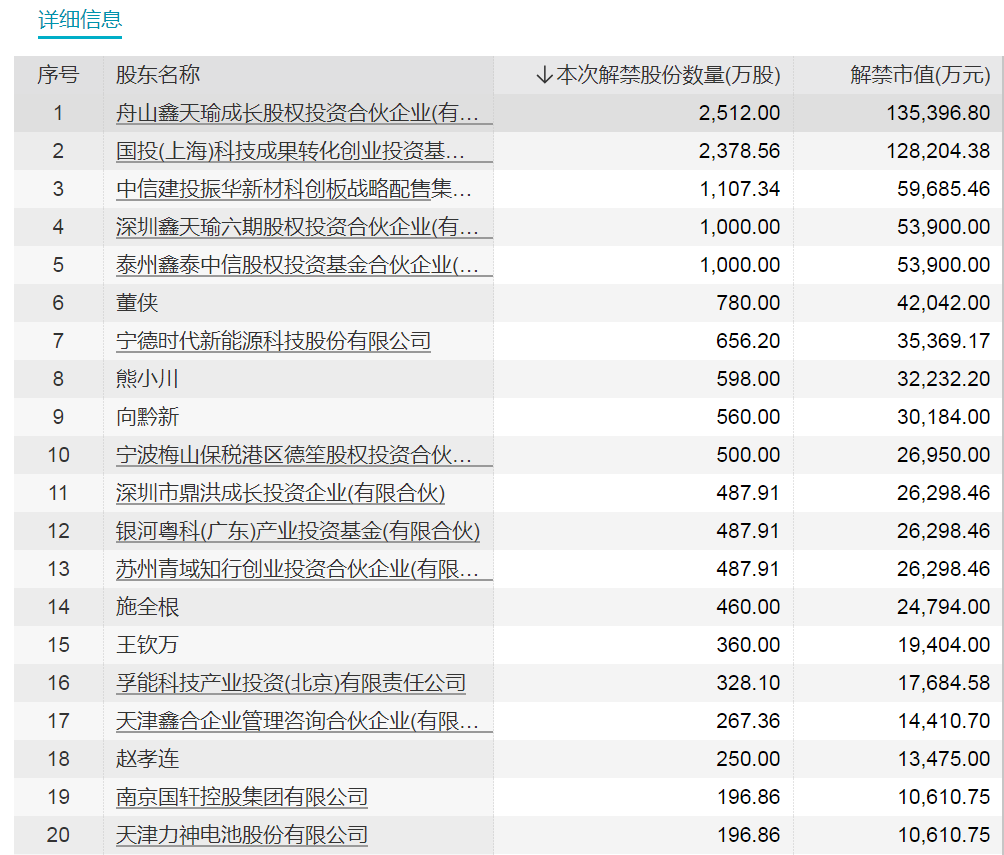Image resolution: width=1004 pixels, height=855 pixels.
Task: Open 泰州鑫泰中信股权投资基金合伙企业 link
Action: point(297,265)
